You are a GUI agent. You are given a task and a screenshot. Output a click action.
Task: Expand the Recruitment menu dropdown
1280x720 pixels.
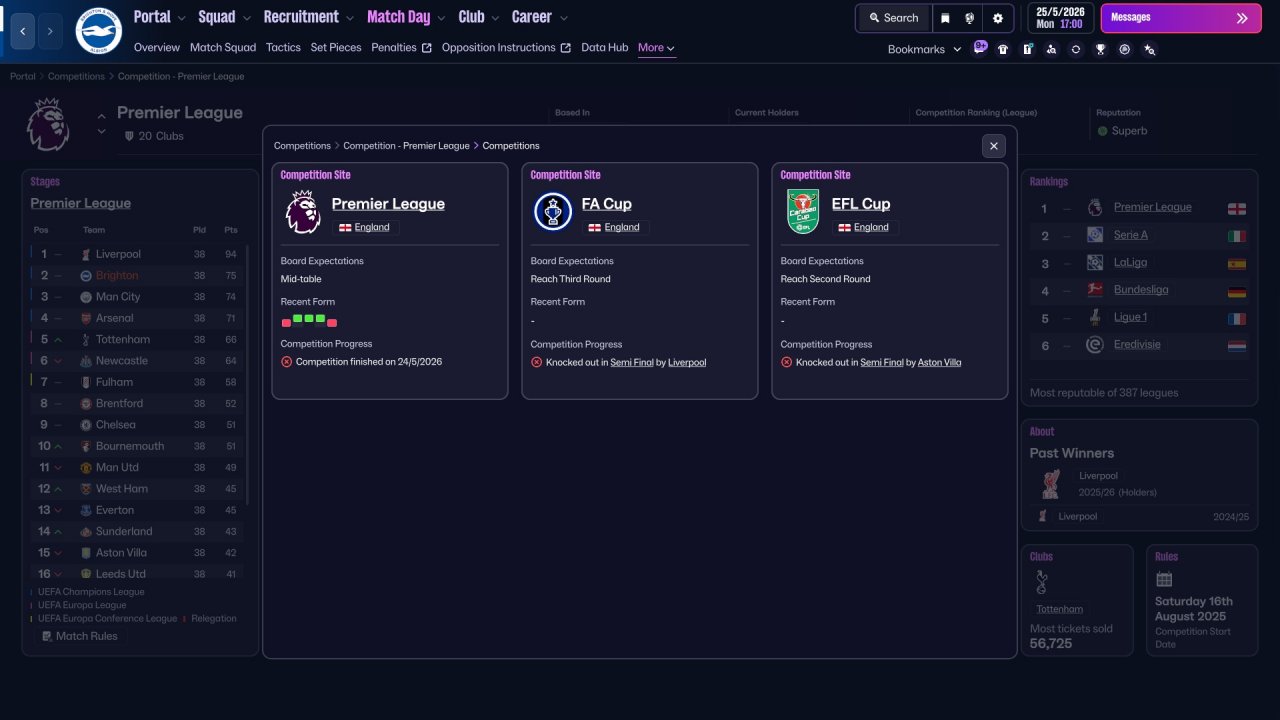(x=349, y=18)
